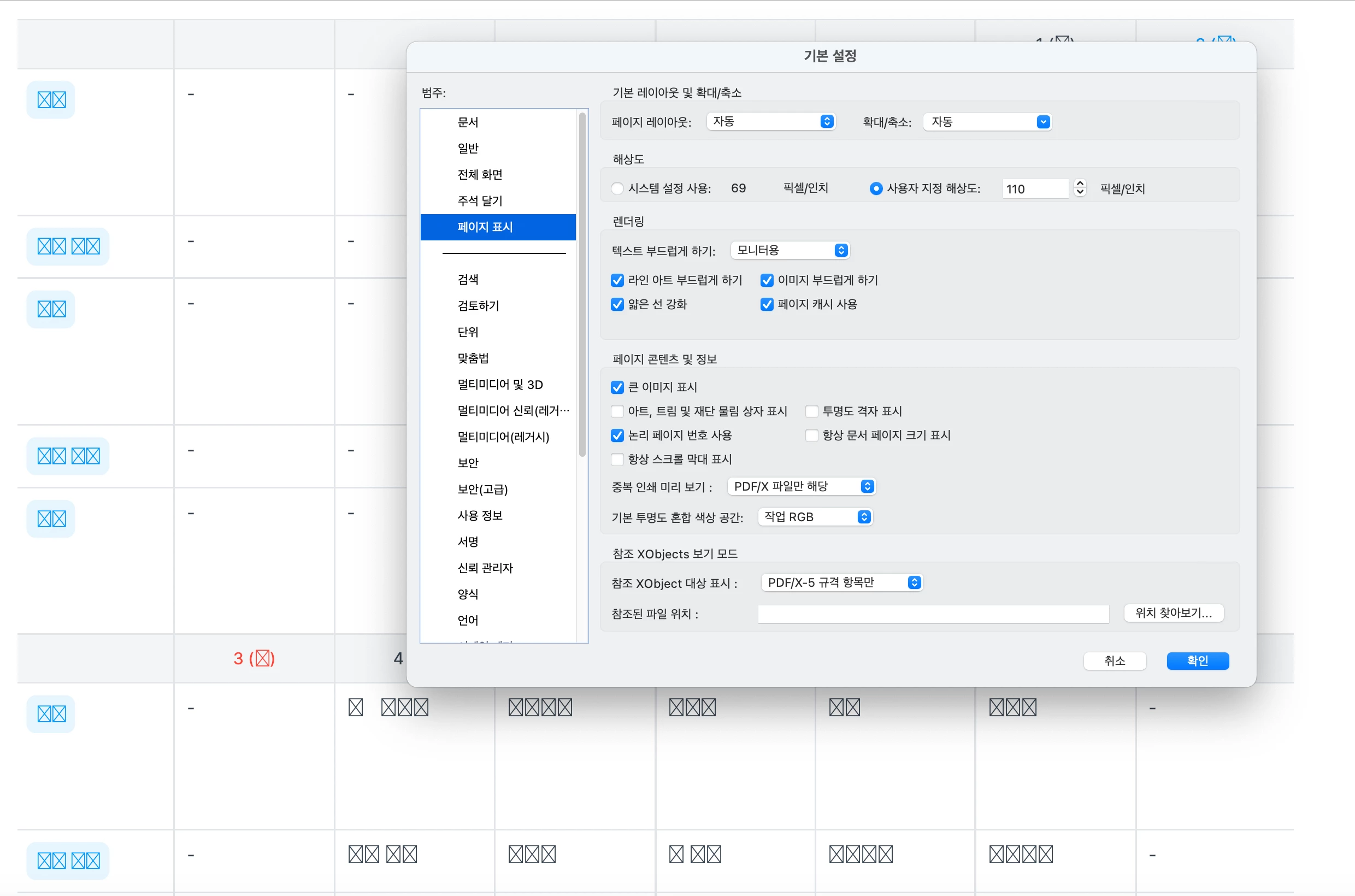
Task: Click the 확인 button
Action: [1197, 661]
